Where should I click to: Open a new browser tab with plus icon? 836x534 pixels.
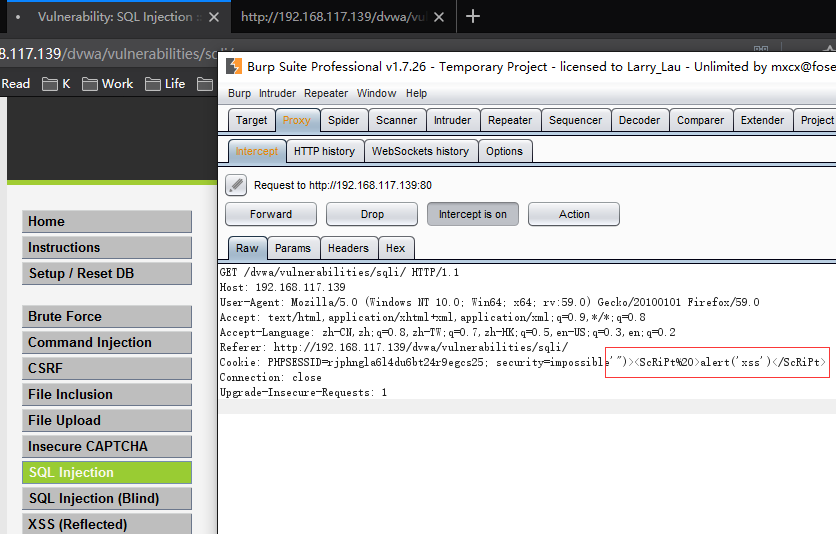tap(473, 17)
